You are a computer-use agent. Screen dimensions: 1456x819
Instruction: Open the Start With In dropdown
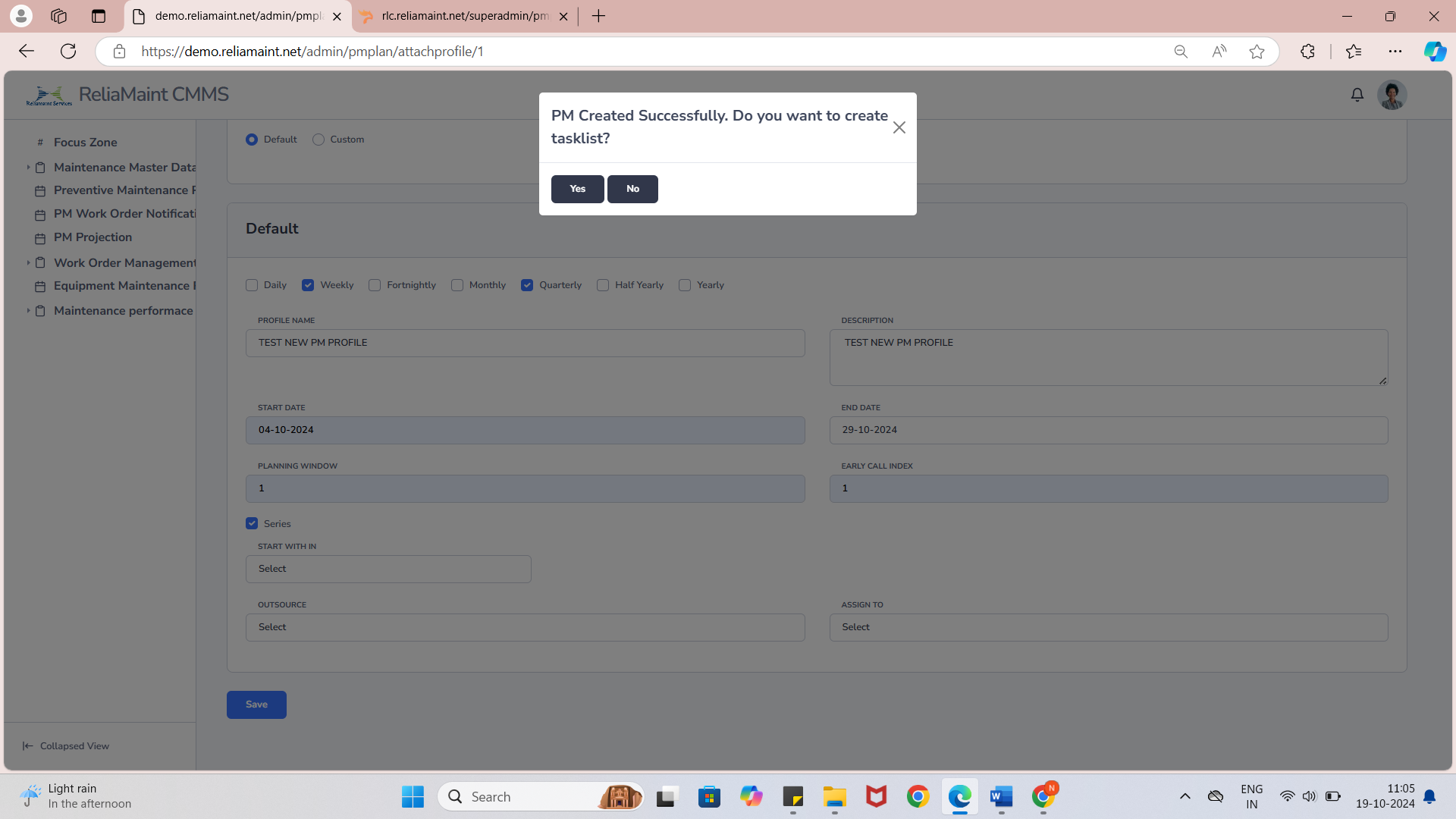pyautogui.click(x=388, y=569)
